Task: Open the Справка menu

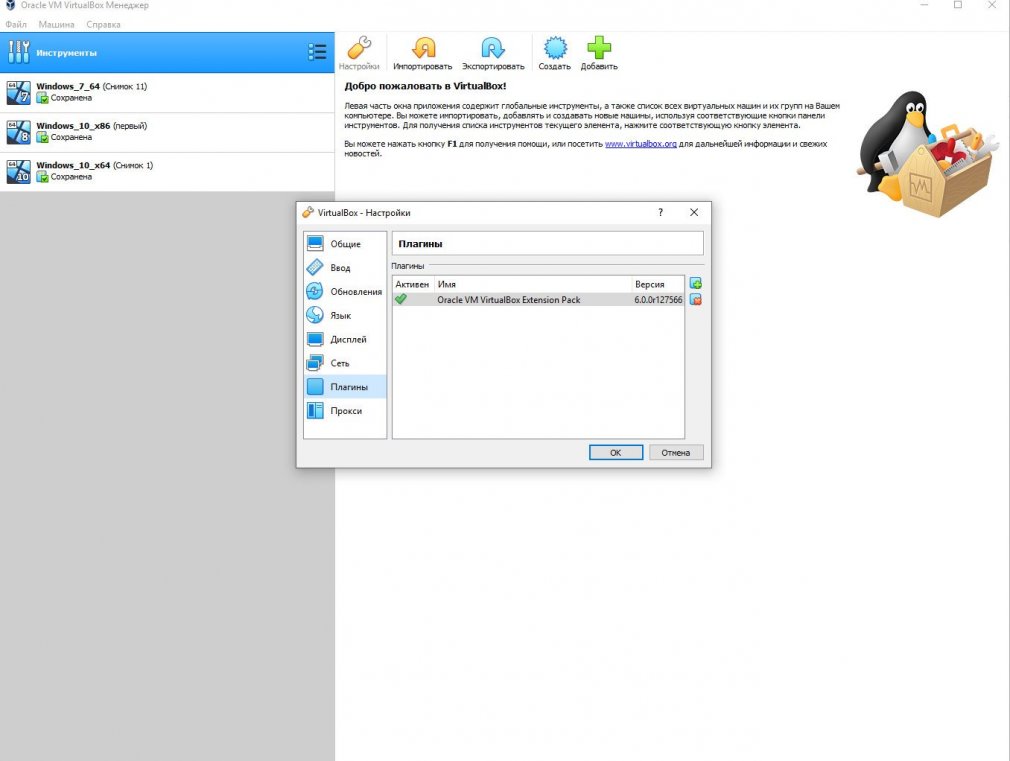Action: pos(103,24)
